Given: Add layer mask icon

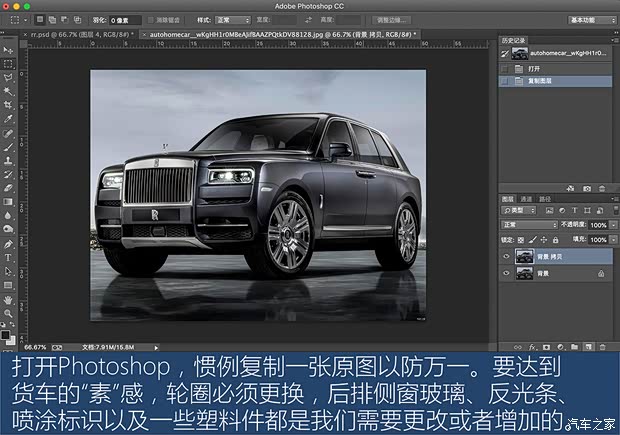Looking at the screenshot, I should [x=546, y=347].
